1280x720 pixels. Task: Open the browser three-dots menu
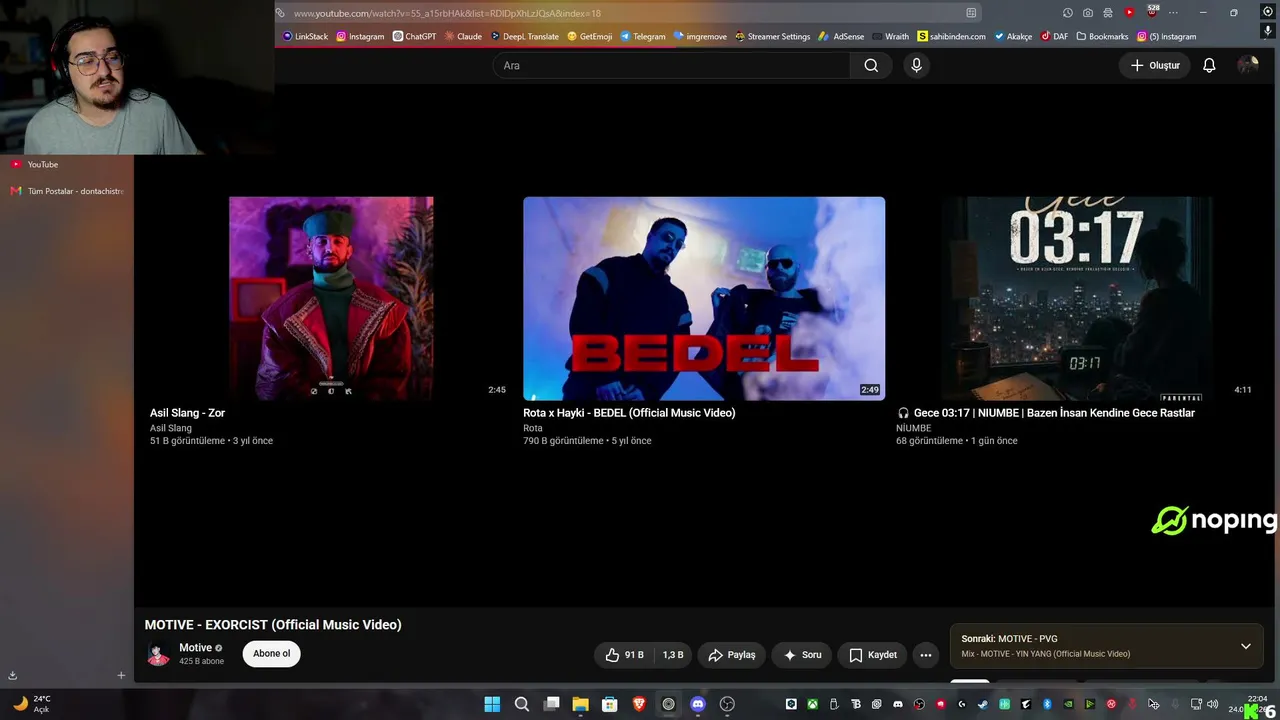tap(1173, 13)
